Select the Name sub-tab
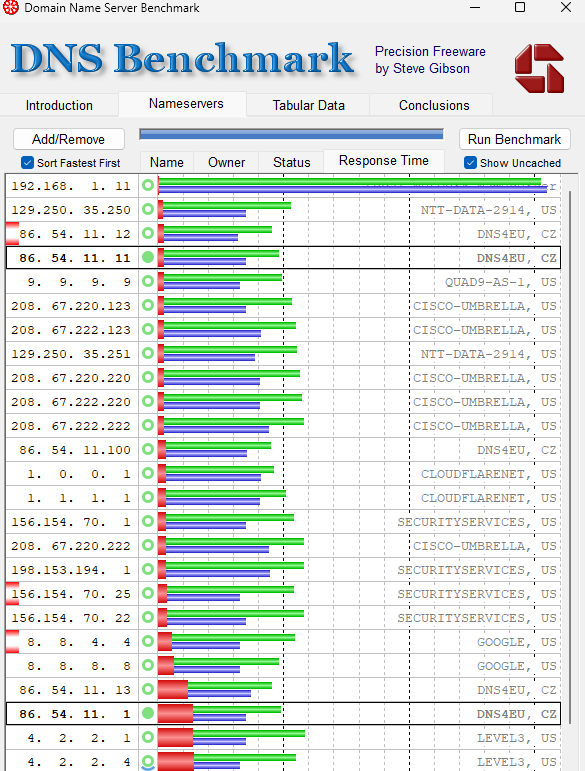The width and height of the screenshot is (585, 771). coord(167,162)
